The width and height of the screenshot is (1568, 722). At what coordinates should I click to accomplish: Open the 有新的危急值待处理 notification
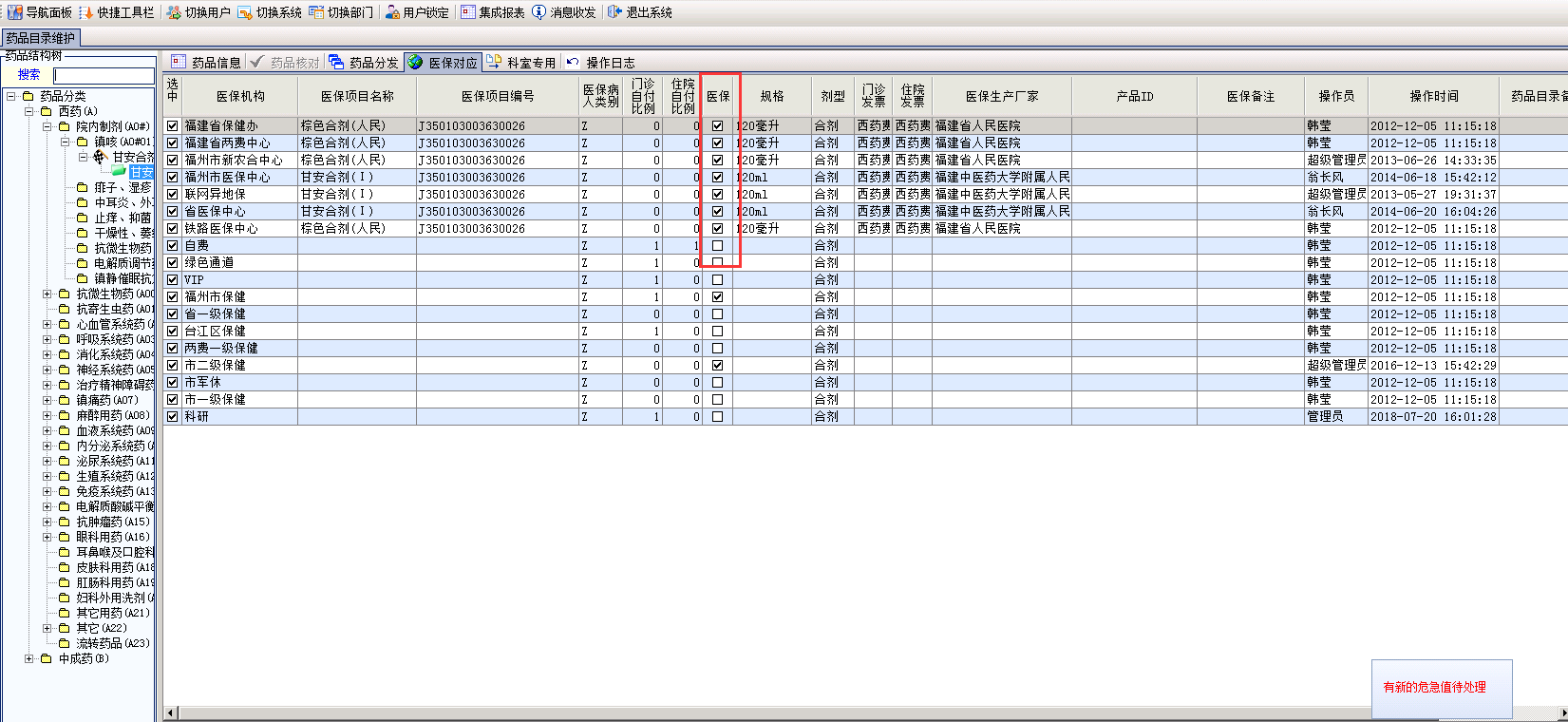pos(1441,688)
